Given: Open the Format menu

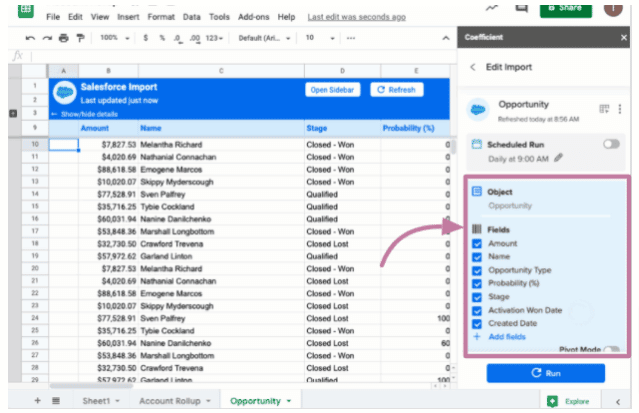Looking at the screenshot, I should (x=161, y=17).
